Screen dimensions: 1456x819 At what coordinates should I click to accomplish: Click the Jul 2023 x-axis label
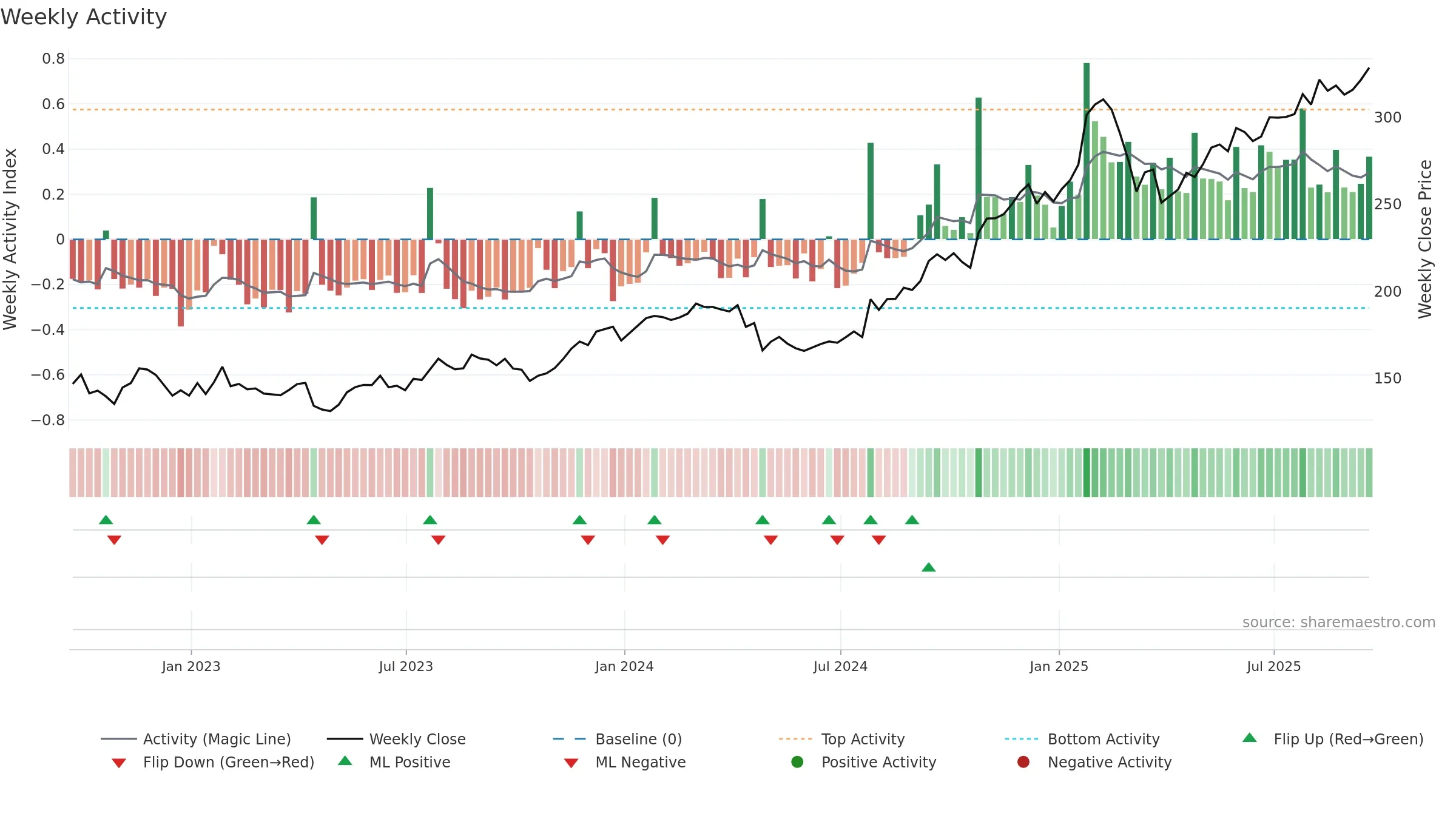tap(406, 667)
